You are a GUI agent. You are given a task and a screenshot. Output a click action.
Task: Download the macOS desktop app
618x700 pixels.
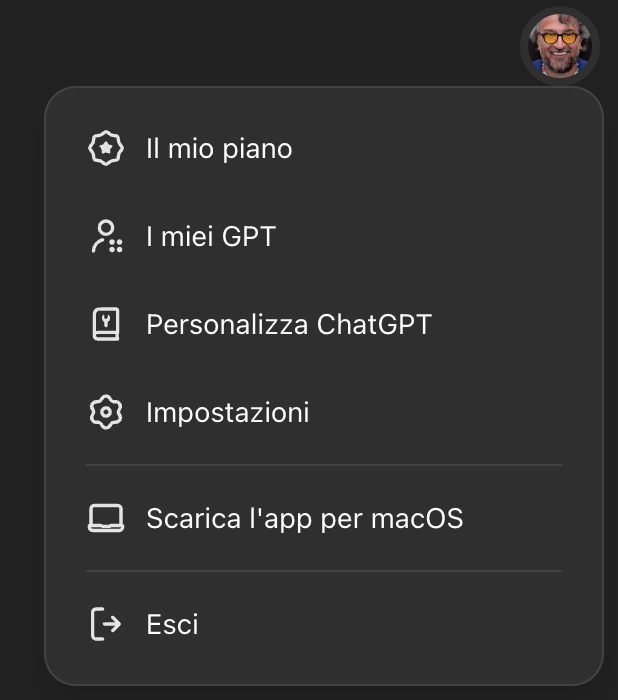pyautogui.click(x=305, y=518)
